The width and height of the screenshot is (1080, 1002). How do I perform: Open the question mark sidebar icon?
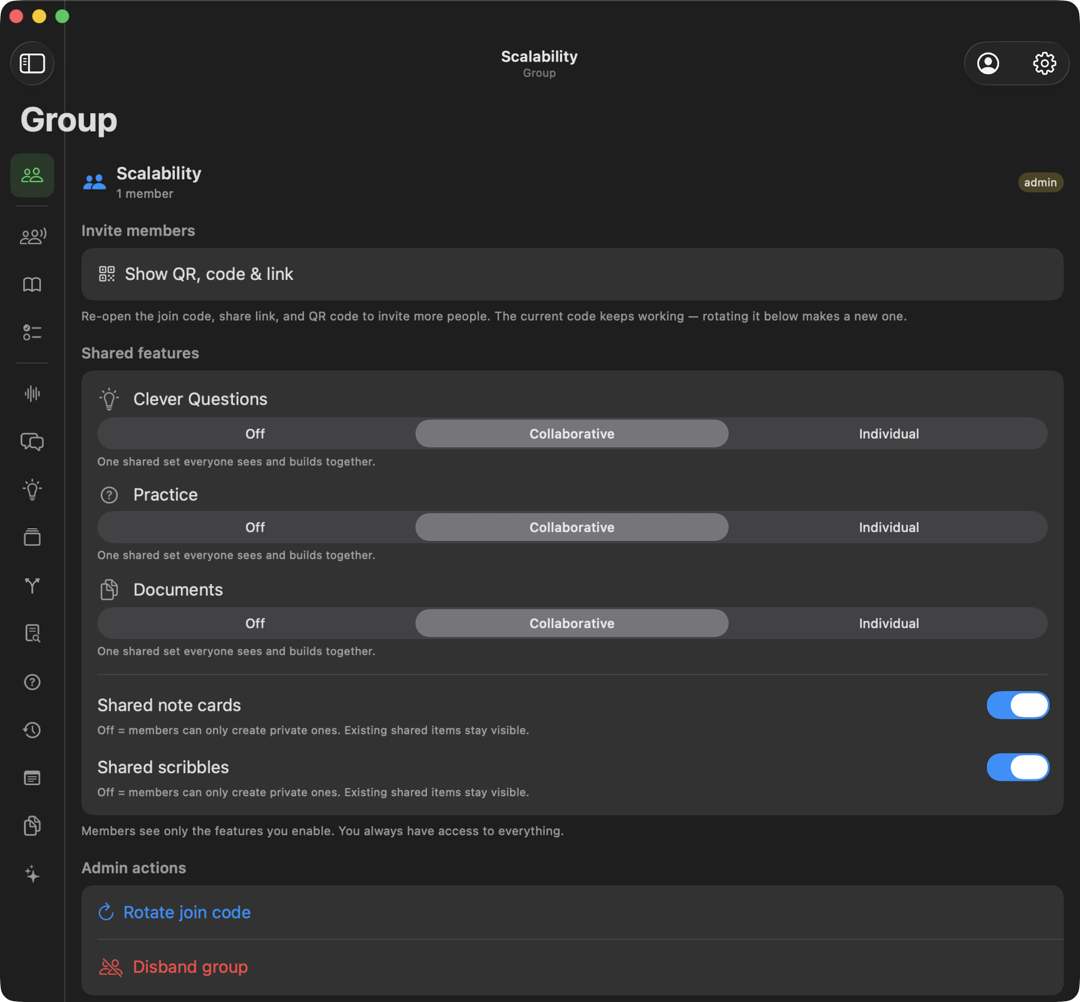(x=32, y=682)
